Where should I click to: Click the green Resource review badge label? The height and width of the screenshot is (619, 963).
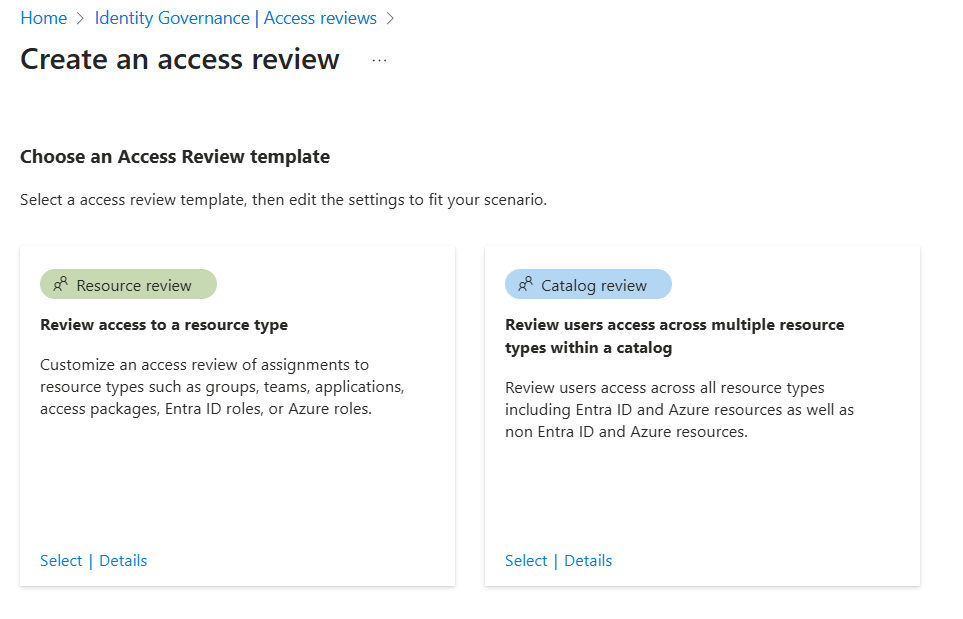click(x=134, y=285)
